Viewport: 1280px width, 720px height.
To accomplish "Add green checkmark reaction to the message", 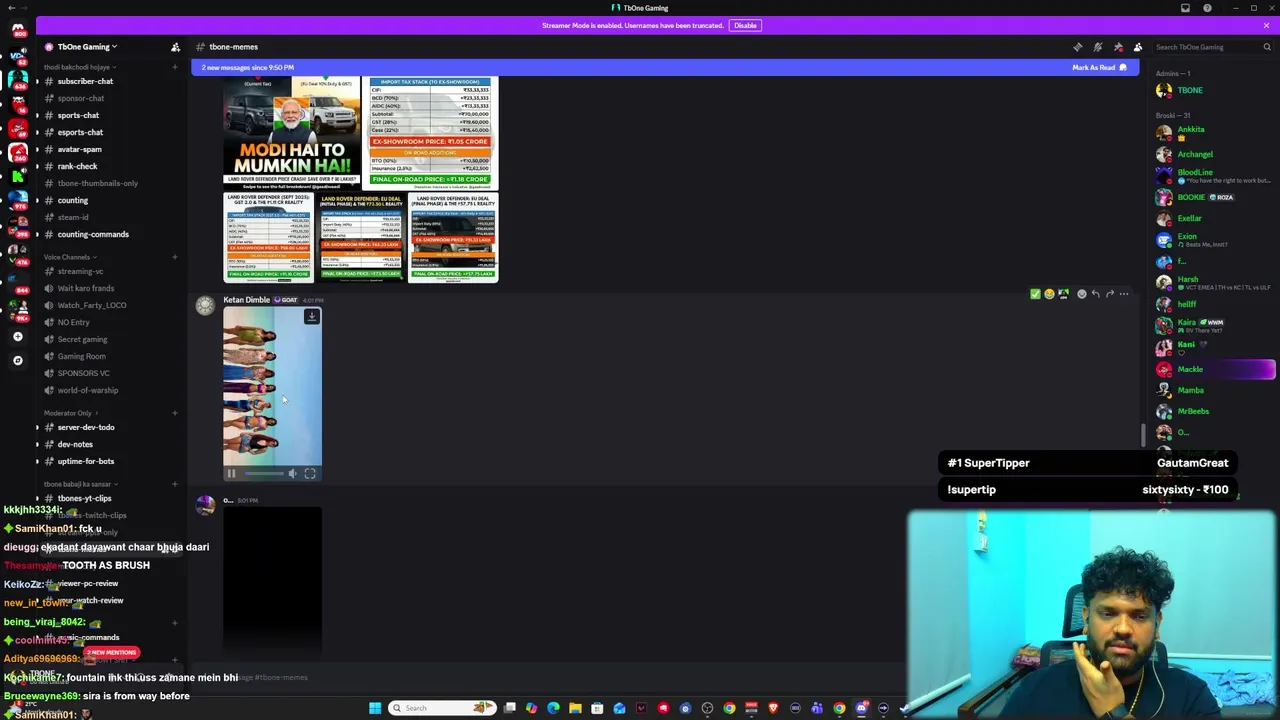I will 1035,294.
